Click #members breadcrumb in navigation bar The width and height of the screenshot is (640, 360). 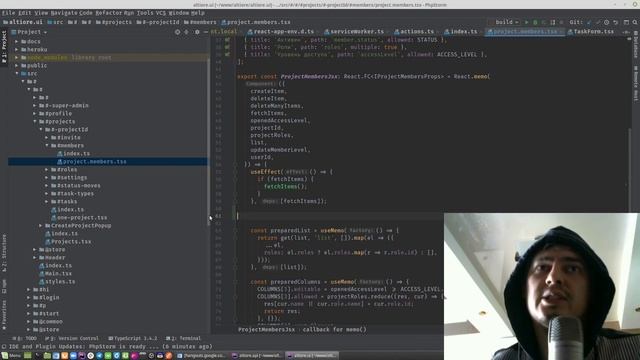coord(200,22)
